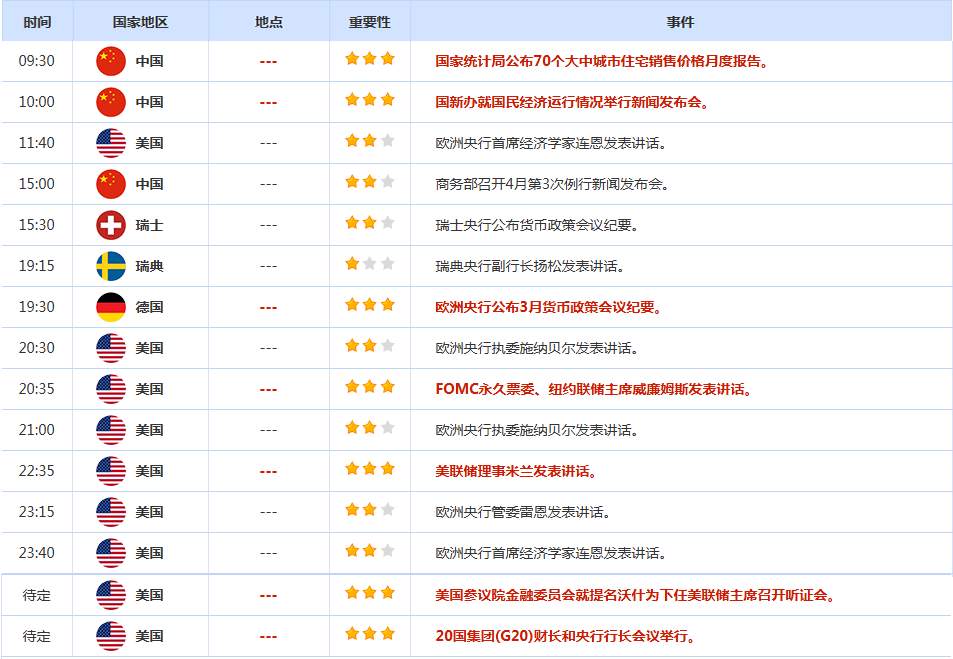Toggle the third star for the 11:40 event

pyautogui.click(x=389, y=140)
